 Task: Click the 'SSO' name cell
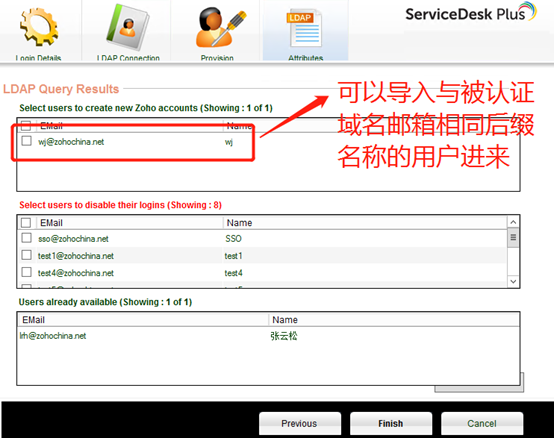point(233,239)
